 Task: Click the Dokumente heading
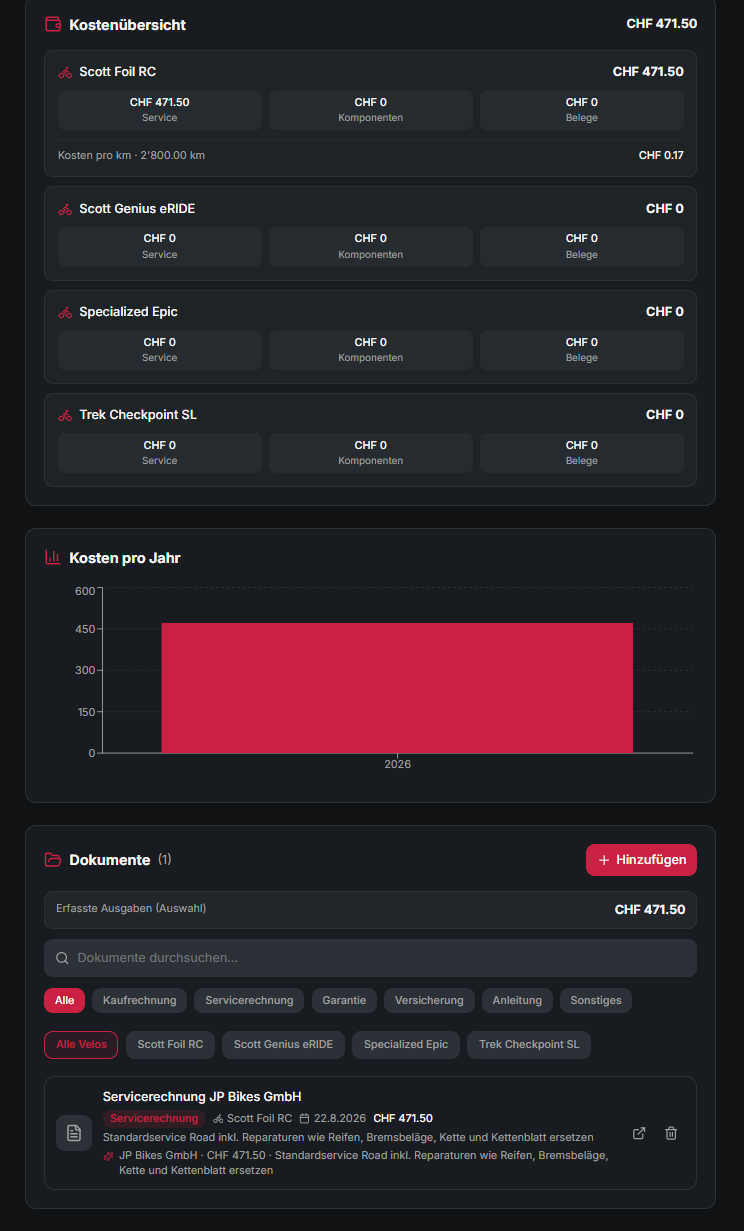click(110, 860)
